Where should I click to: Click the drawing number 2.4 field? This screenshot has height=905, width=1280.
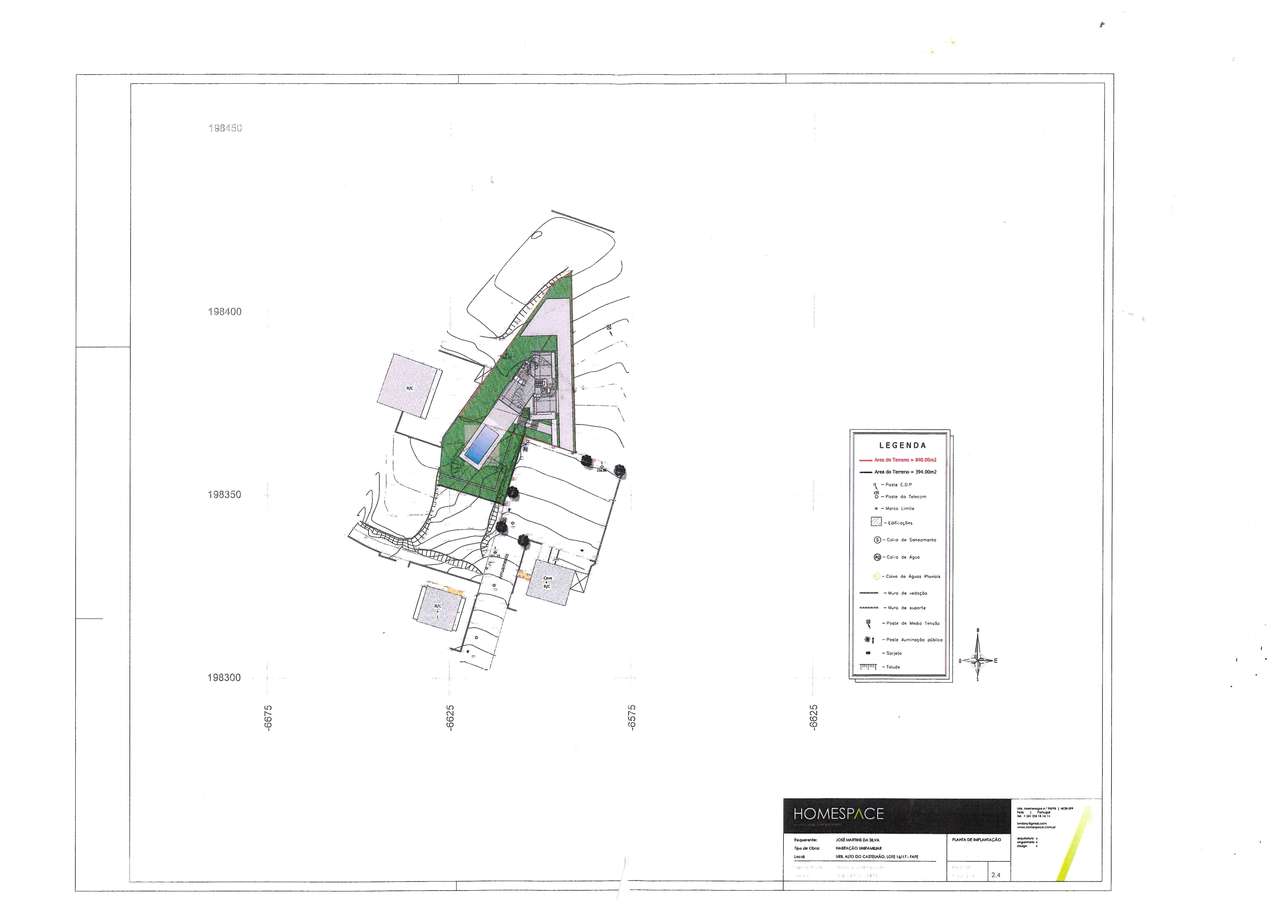997,874
